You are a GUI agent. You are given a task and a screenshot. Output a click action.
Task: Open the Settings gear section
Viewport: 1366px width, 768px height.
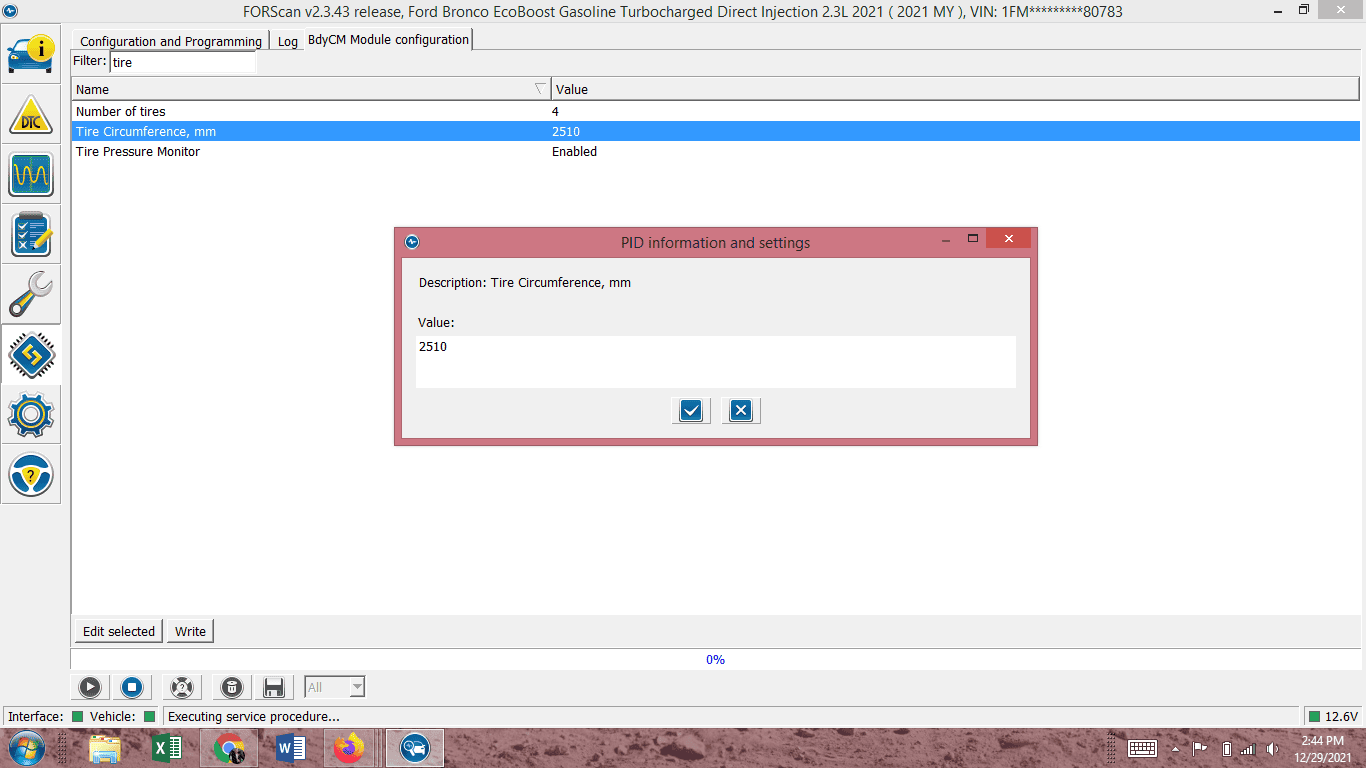click(31, 415)
